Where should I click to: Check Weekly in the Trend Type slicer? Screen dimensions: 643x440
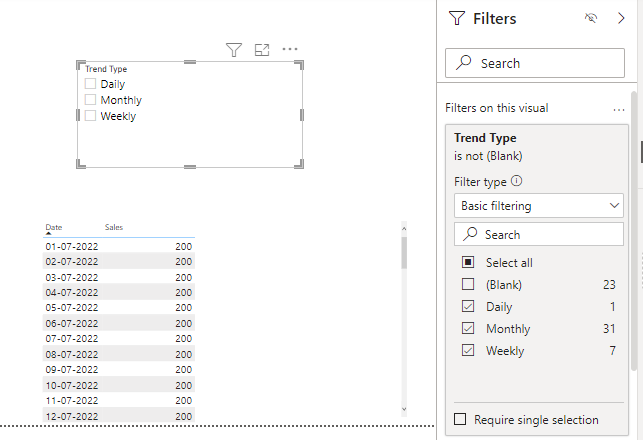click(x=90, y=116)
